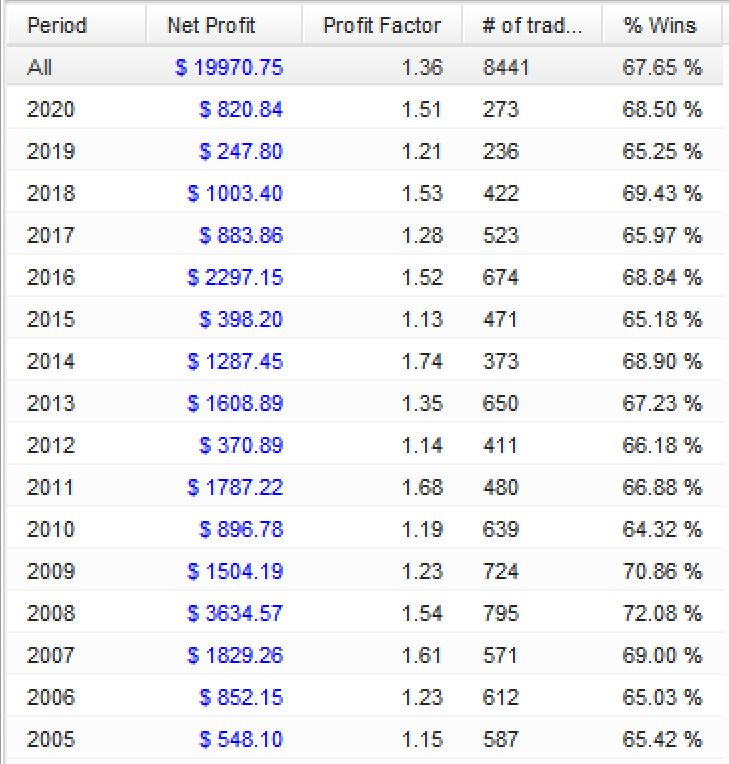Select the 2015 period cell
Viewport: 729px width, 764px height.
pyautogui.click(x=50, y=320)
